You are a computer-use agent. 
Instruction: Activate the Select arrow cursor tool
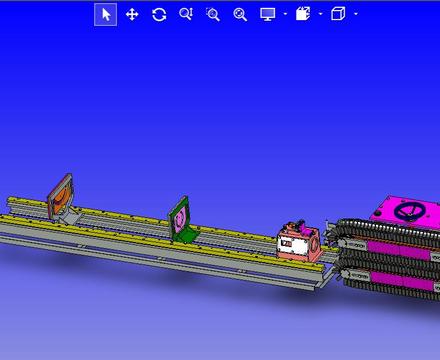pyautogui.click(x=106, y=15)
